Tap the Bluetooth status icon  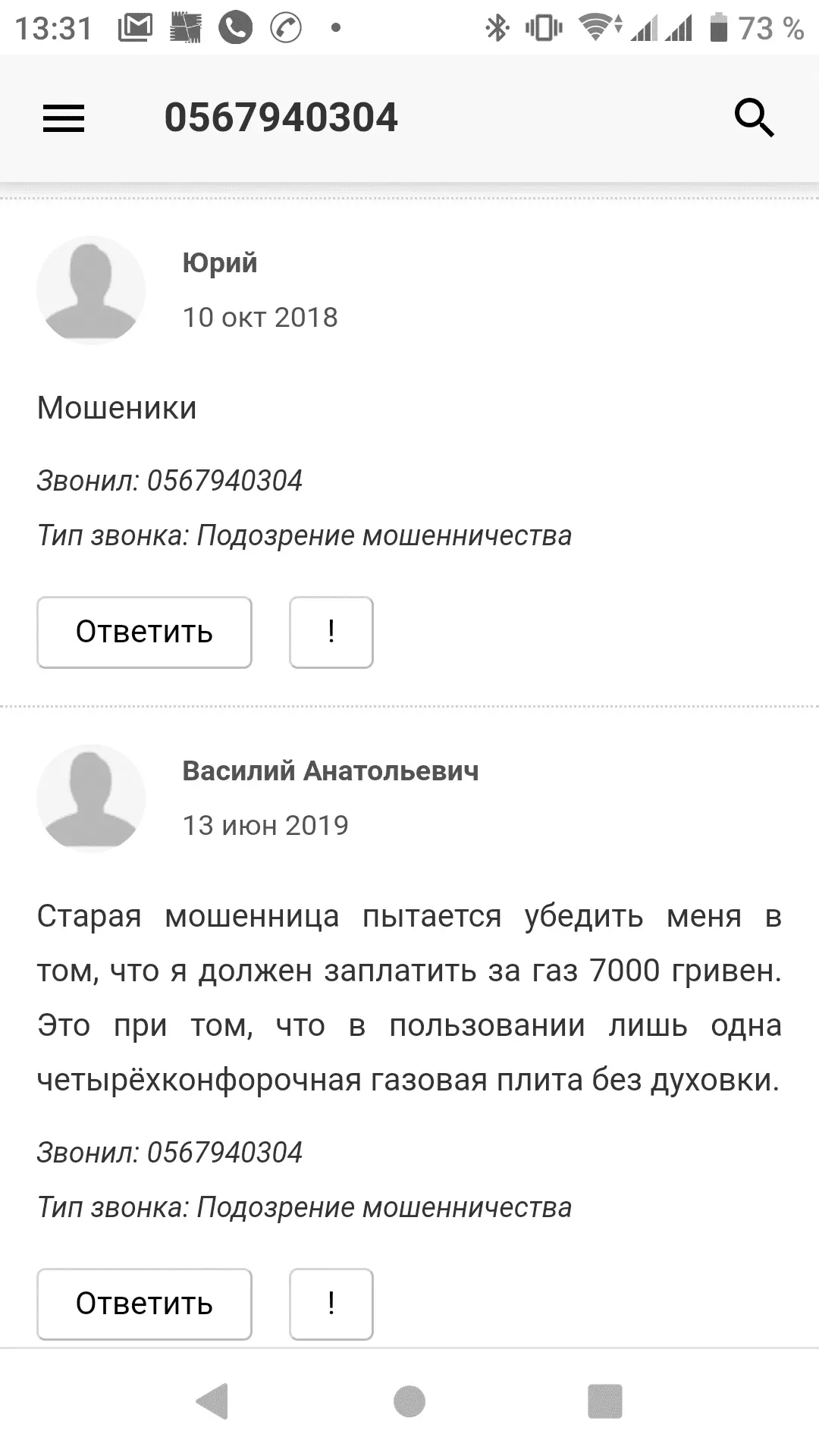[x=497, y=29]
